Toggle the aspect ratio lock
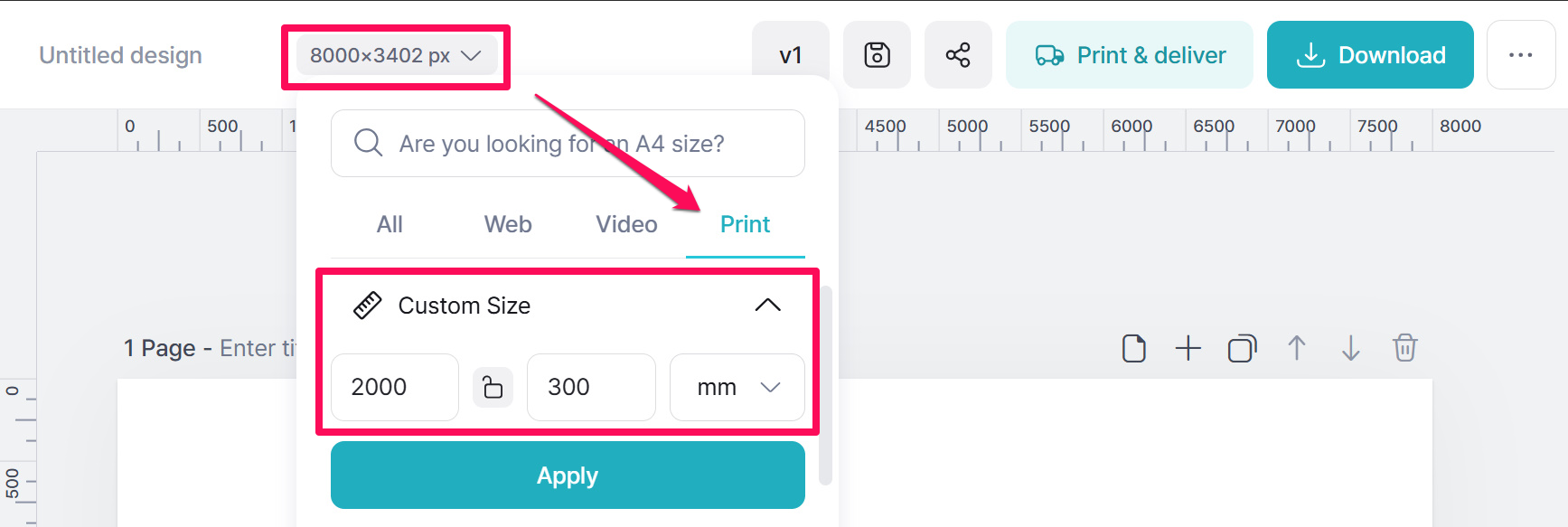 pos(493,387)
